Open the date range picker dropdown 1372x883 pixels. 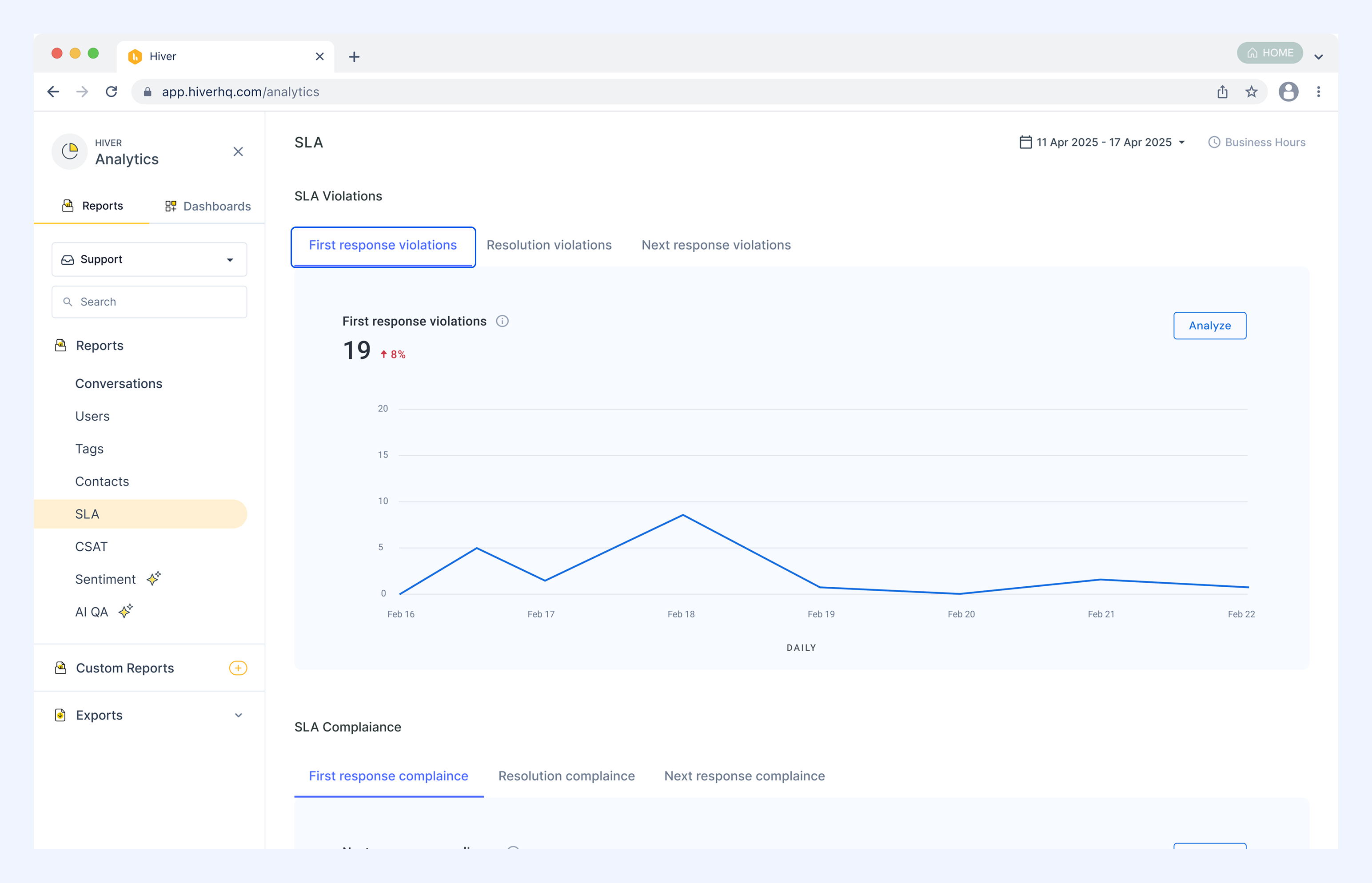1102,142
